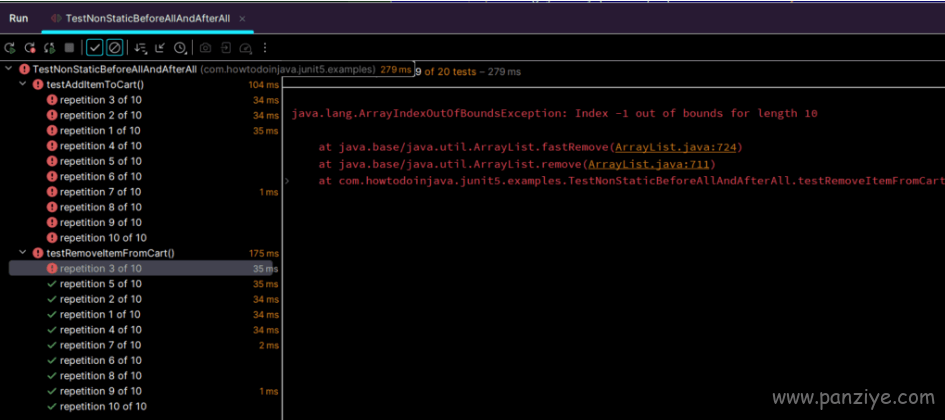Select passed repetition 8 of 10
The height and width of the screenshot is (420, 945).
[x=101, y=376]
